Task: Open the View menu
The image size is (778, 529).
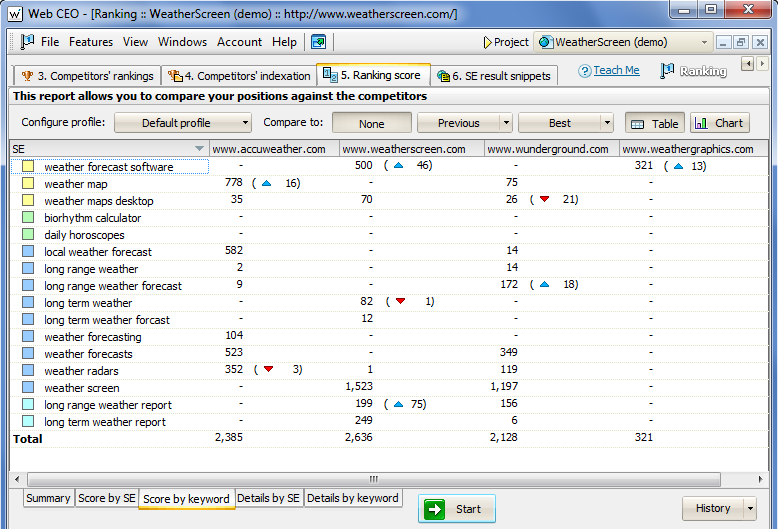Action: click(x=135, y=42)
